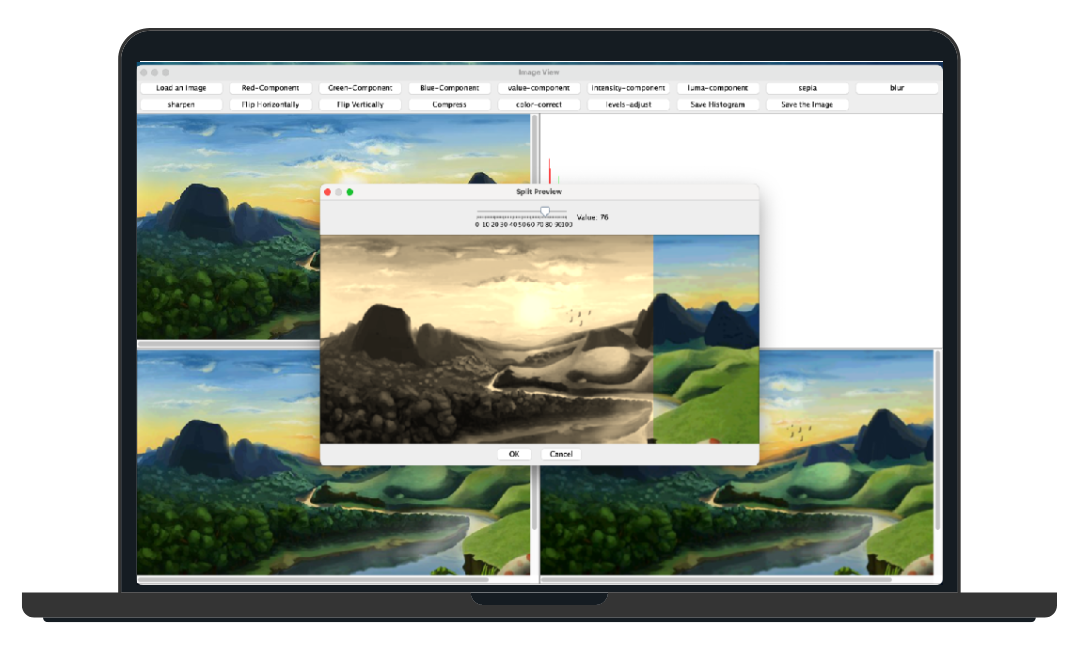The image size is (1080, 663).
Task: Click the luma-component button
Action: click(x=718, y=88)
